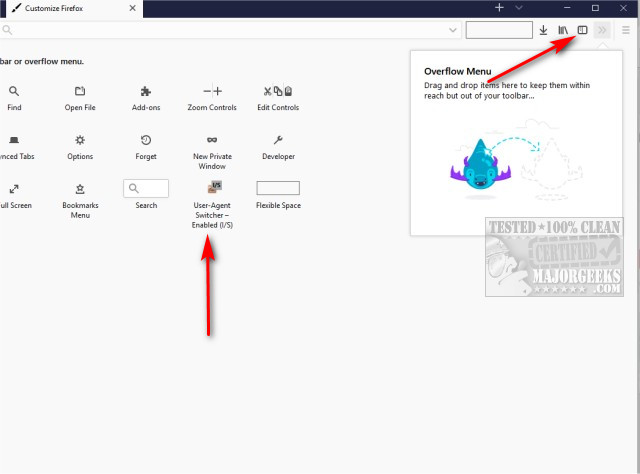This screenshot has height=474, width=640.
Task: Click the Bookmarks Menu icon
Action: (x=80, y=189)
